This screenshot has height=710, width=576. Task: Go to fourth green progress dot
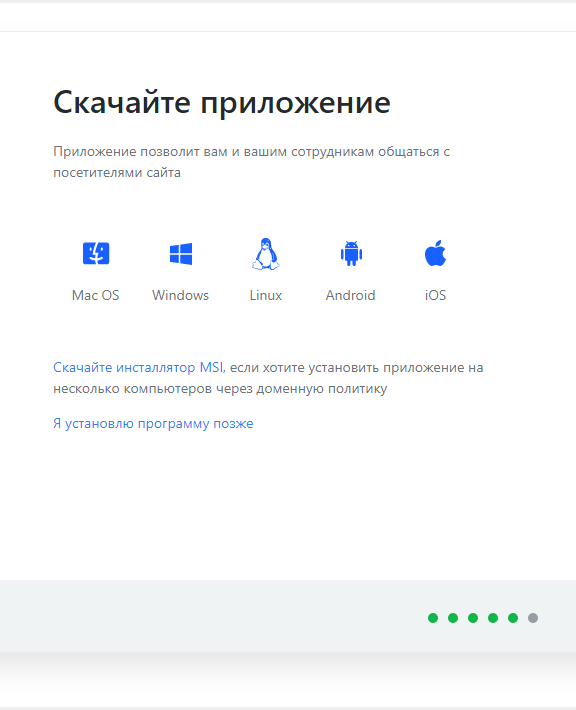coord(493,618)
